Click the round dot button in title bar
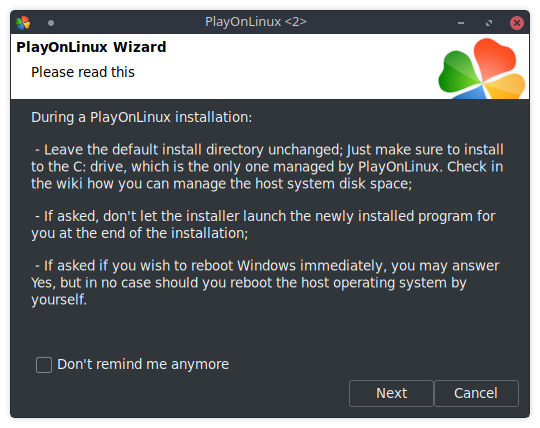Image resolution: width=540 pixels, height=428 pixels. tap(51, 23)
